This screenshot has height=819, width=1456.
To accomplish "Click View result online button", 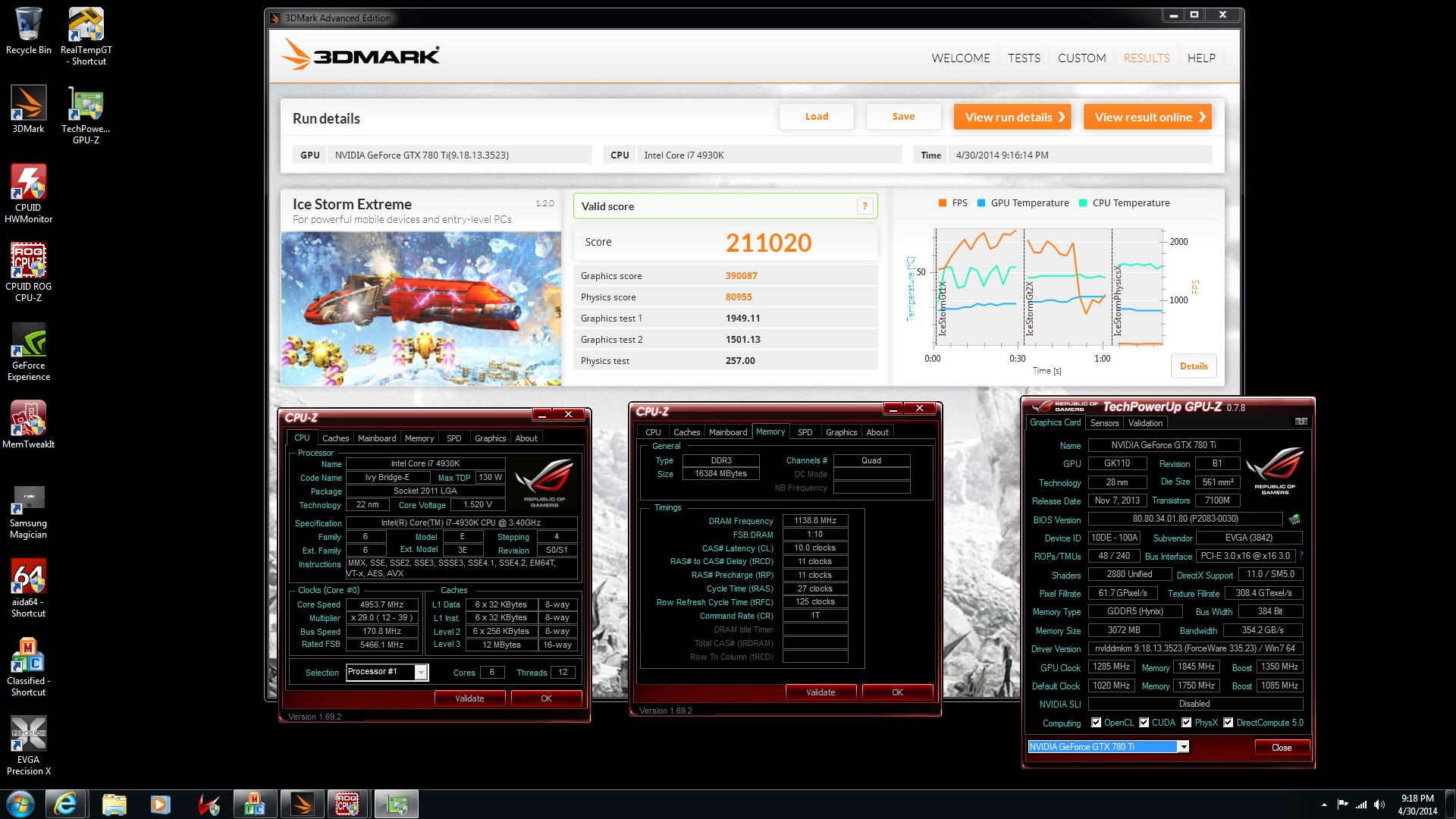I will pos(1147,117).
